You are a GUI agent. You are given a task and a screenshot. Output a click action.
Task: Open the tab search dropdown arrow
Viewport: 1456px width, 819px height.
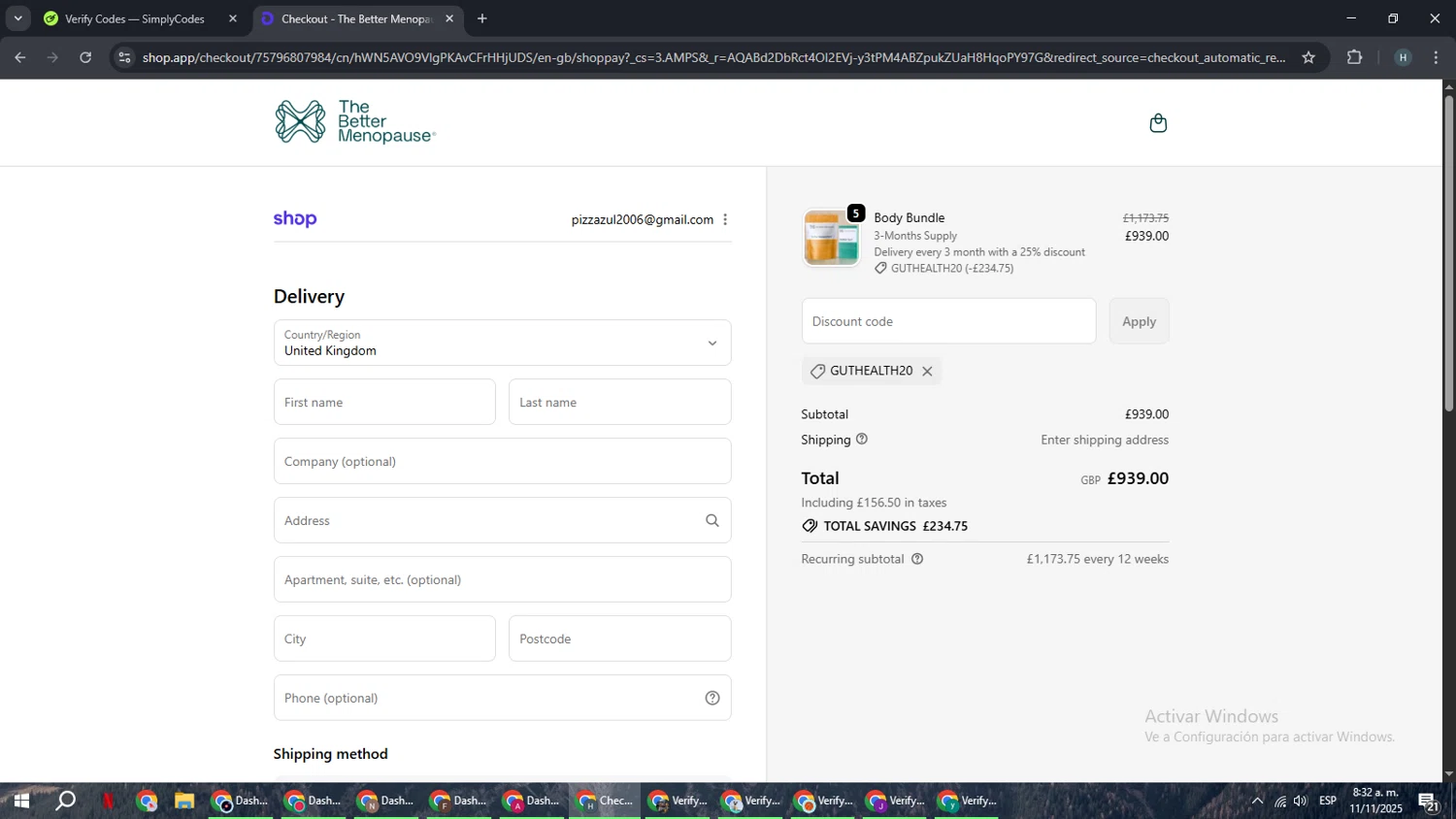coord(17,18)
